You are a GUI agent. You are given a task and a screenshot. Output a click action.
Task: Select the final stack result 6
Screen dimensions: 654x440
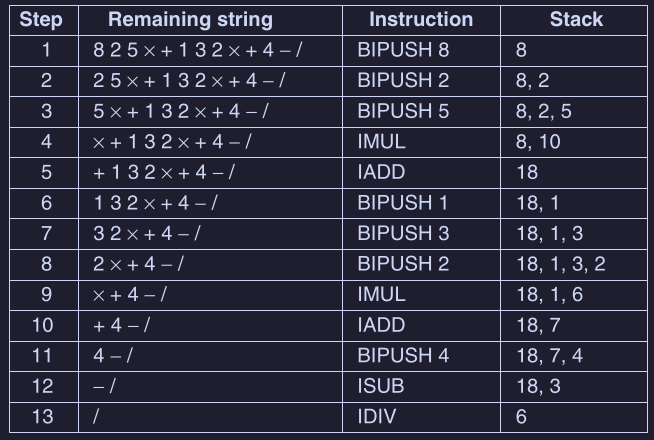point(522,416)
